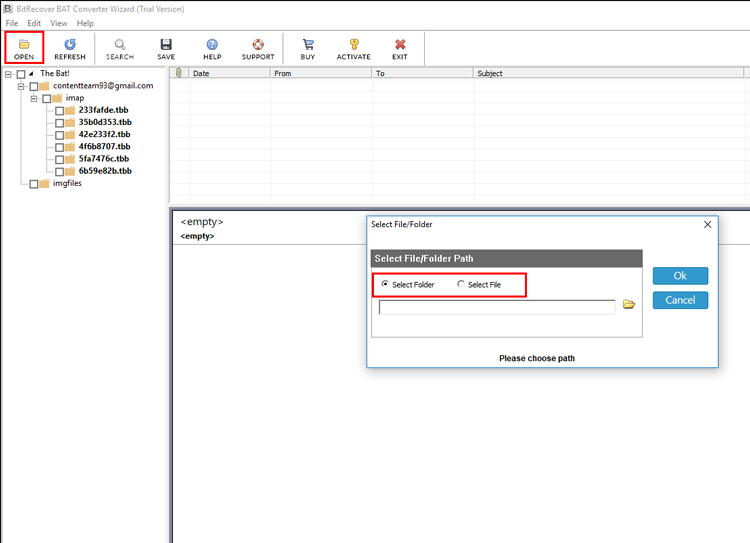Click the attachment paperclip column header

coord(179,73)
